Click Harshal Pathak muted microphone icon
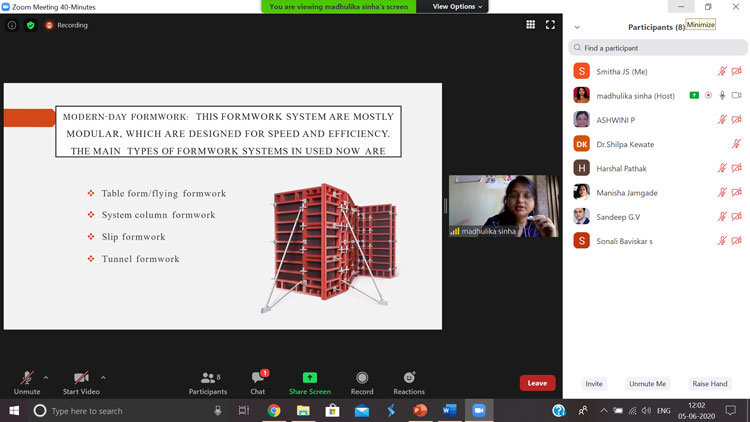 pyautogui.click(x=722, y=168)
